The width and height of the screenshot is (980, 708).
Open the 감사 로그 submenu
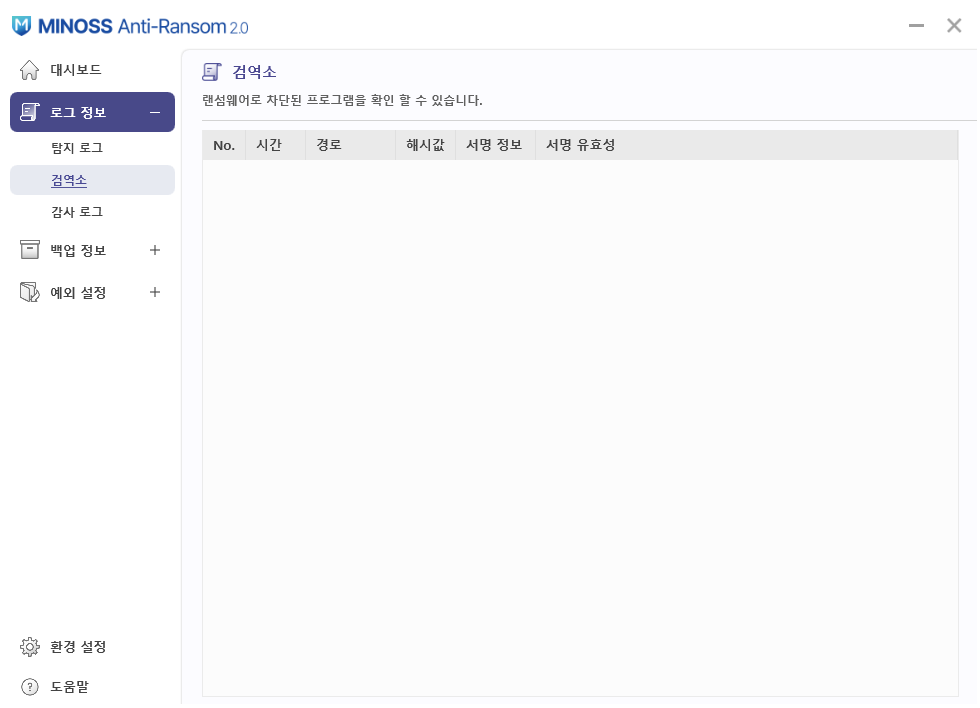[77, 212]
